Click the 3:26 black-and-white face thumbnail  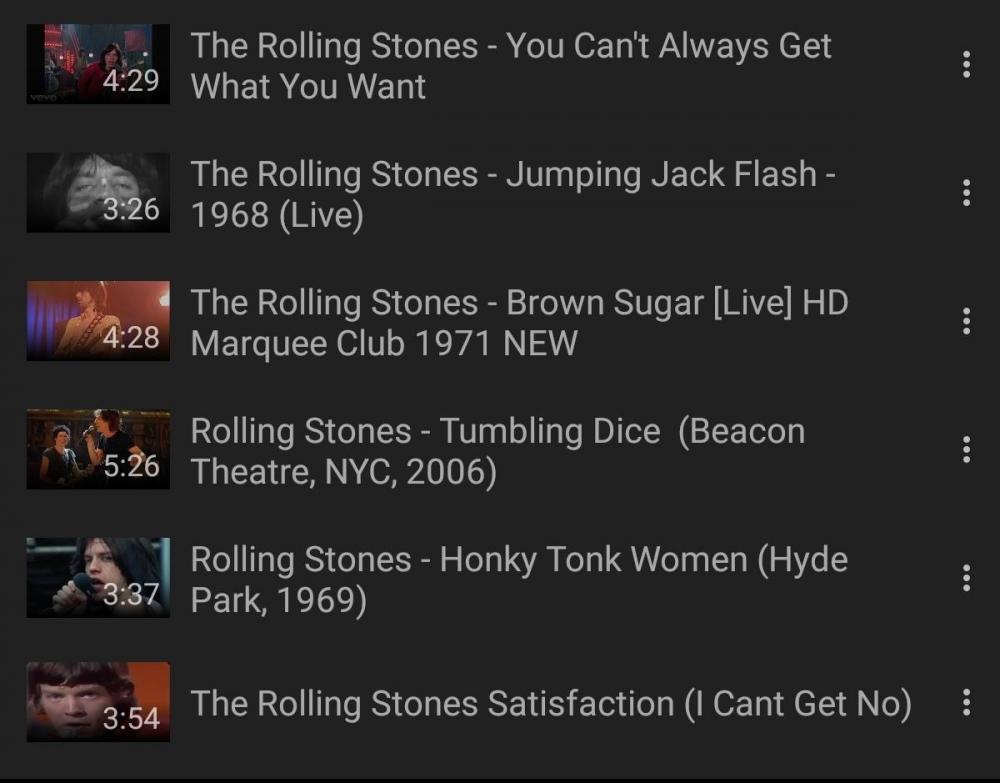(x=98, y=193)
